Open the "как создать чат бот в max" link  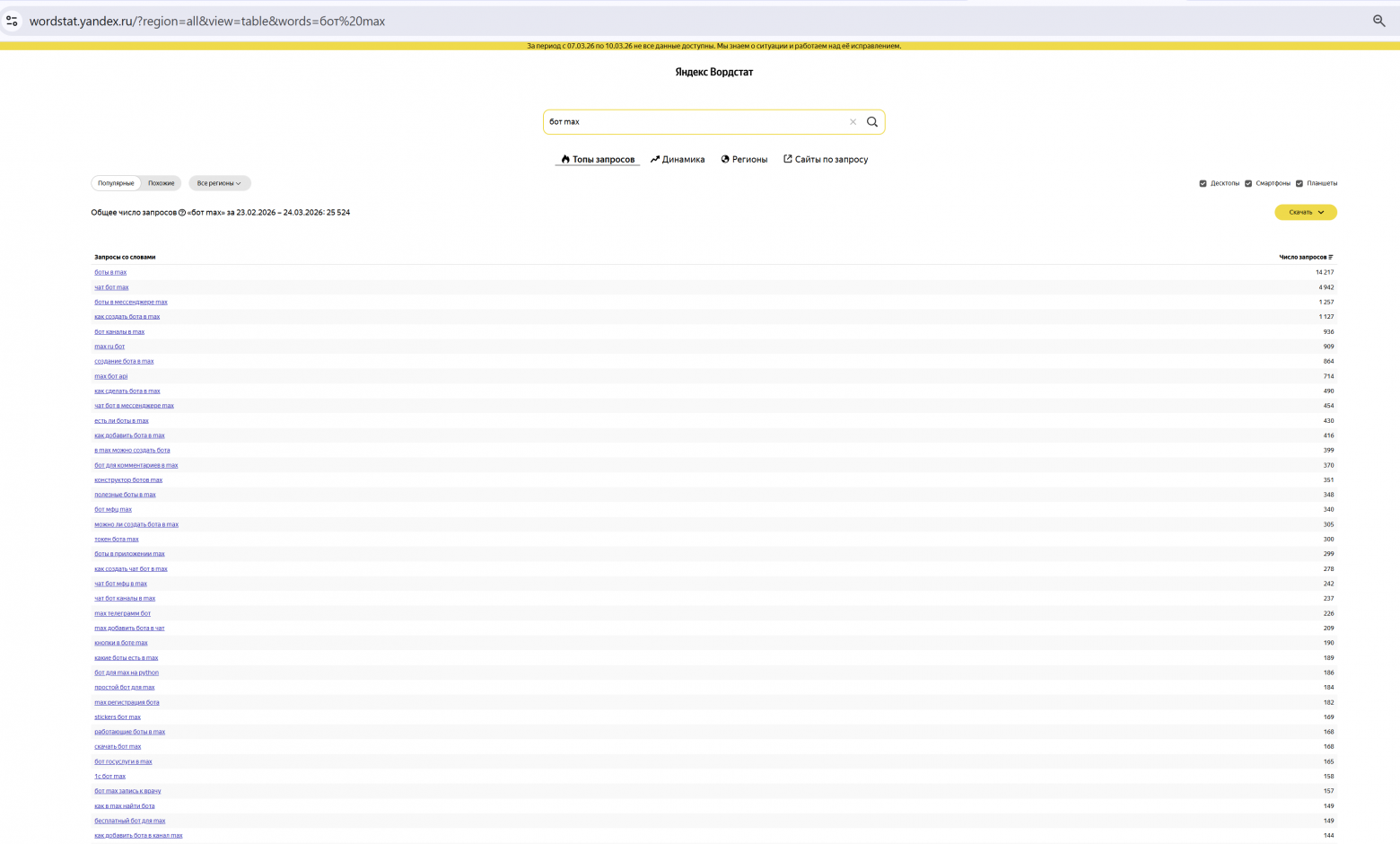click(x=131, y=569)
